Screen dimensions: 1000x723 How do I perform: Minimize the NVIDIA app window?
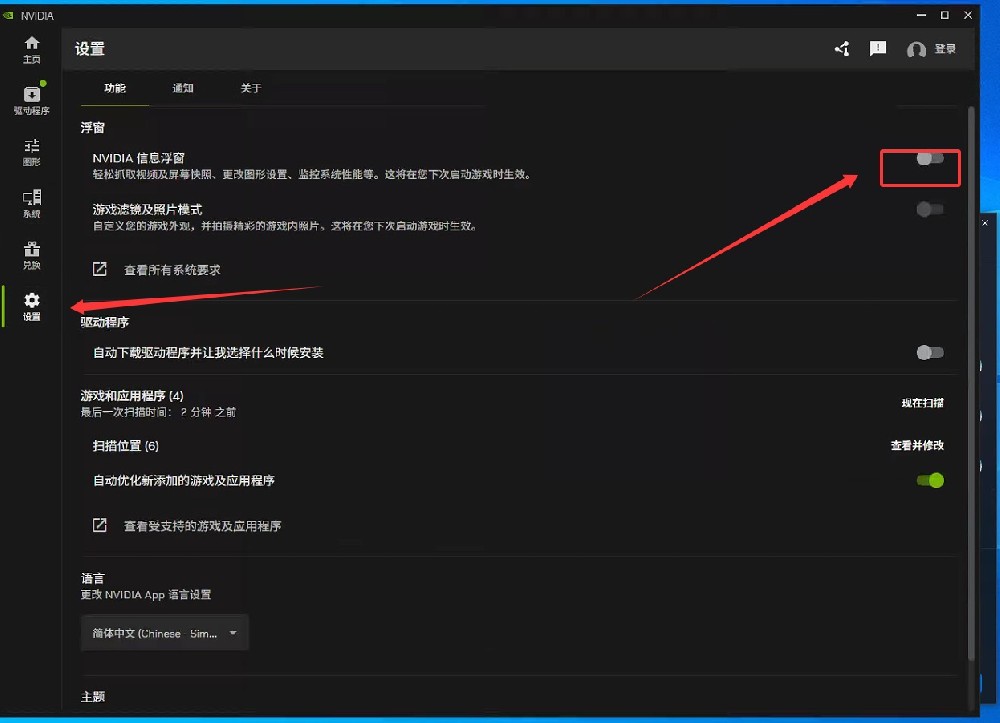pos(921,15)
